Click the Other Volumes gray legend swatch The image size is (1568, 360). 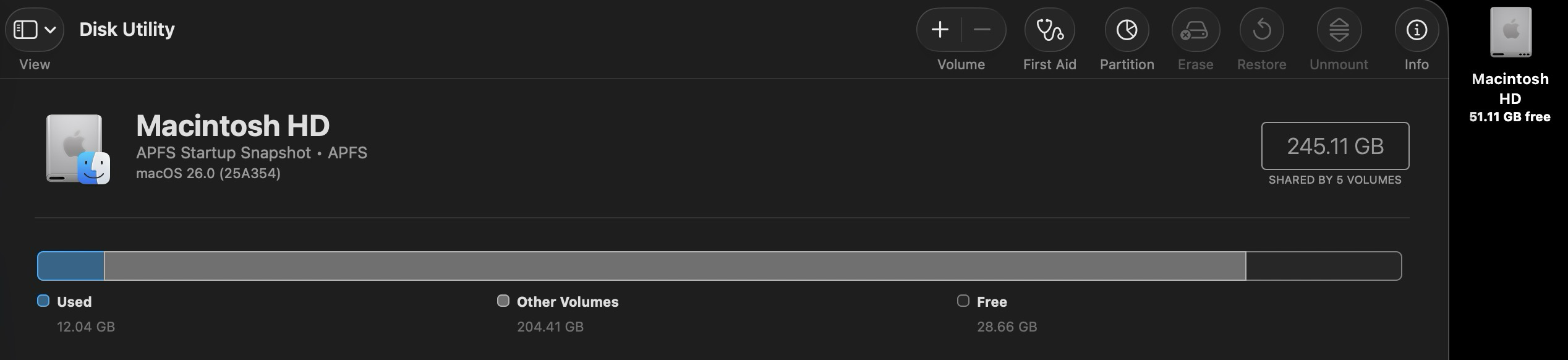pyautogui.click(x=503, y=301)
